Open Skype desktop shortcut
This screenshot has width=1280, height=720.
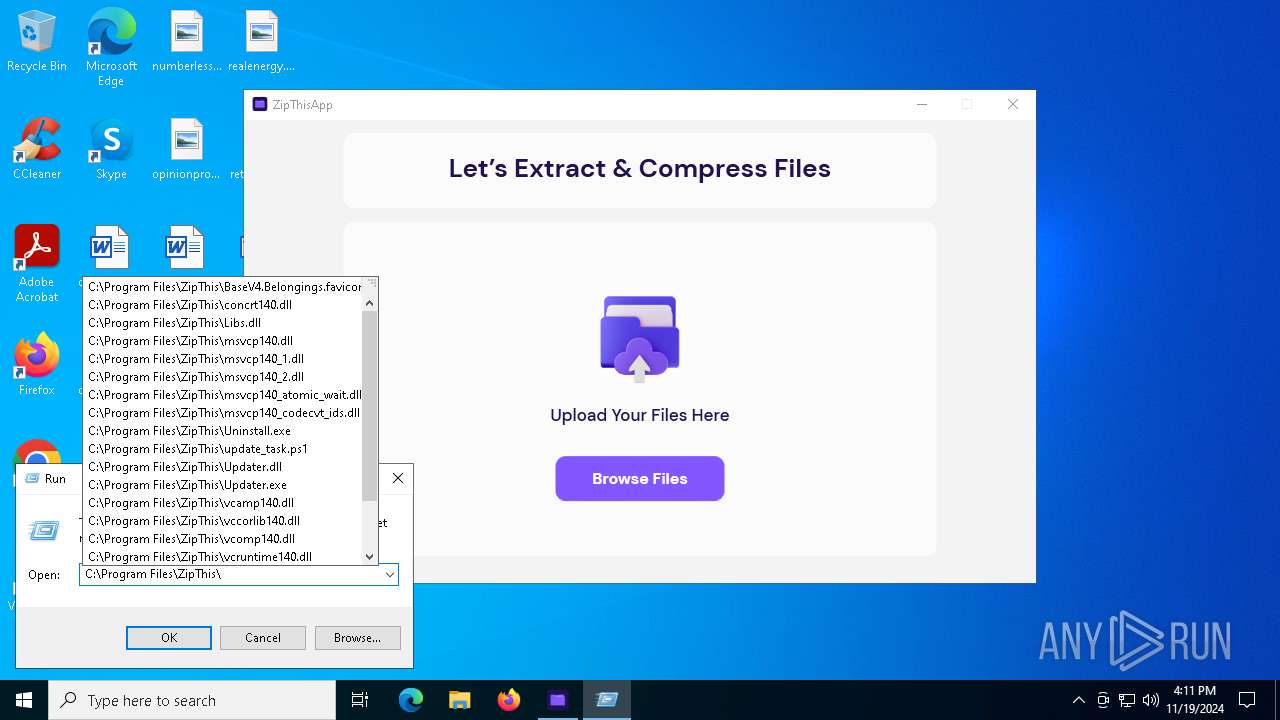[111, 150]
